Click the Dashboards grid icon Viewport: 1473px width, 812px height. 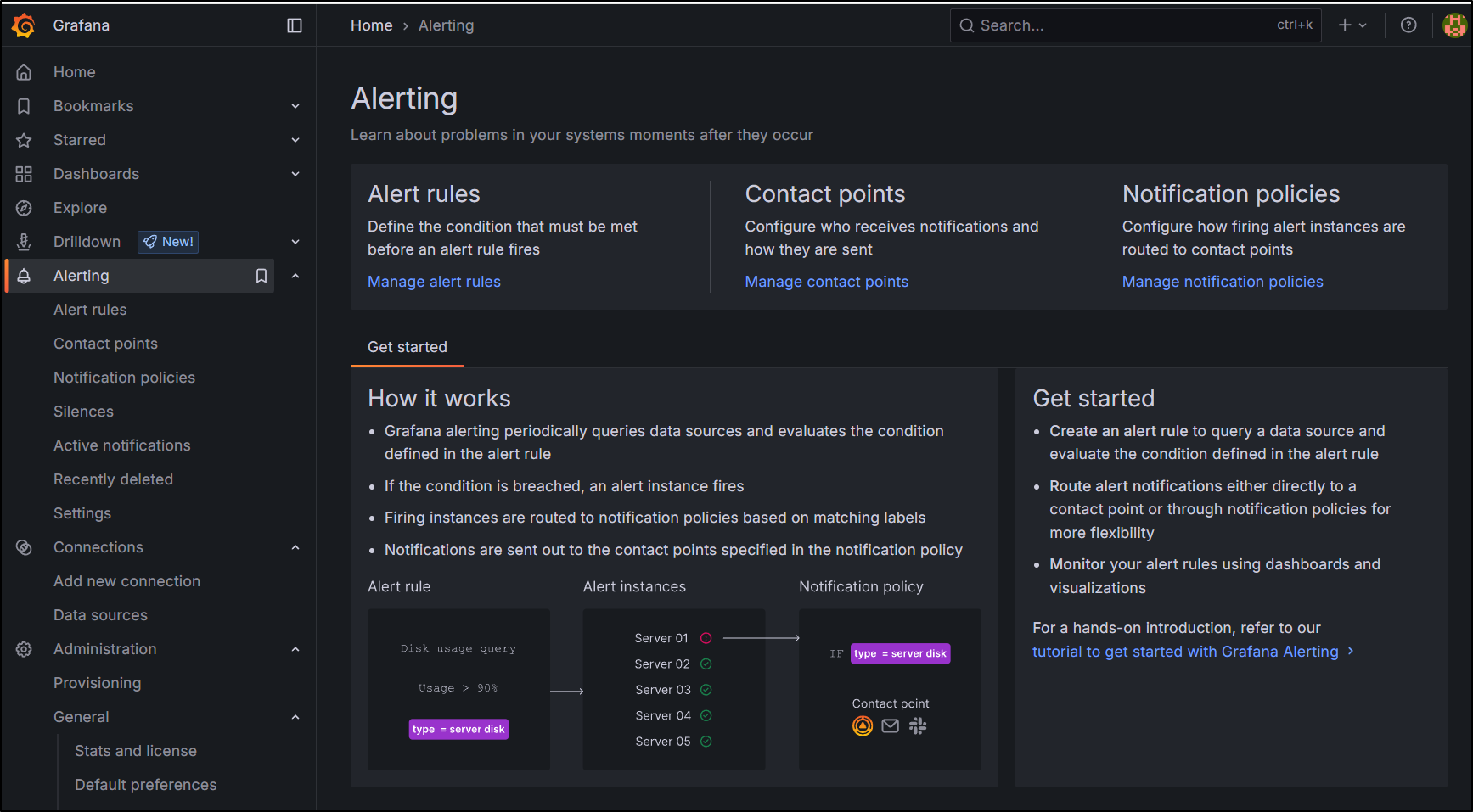coord(24,174)
